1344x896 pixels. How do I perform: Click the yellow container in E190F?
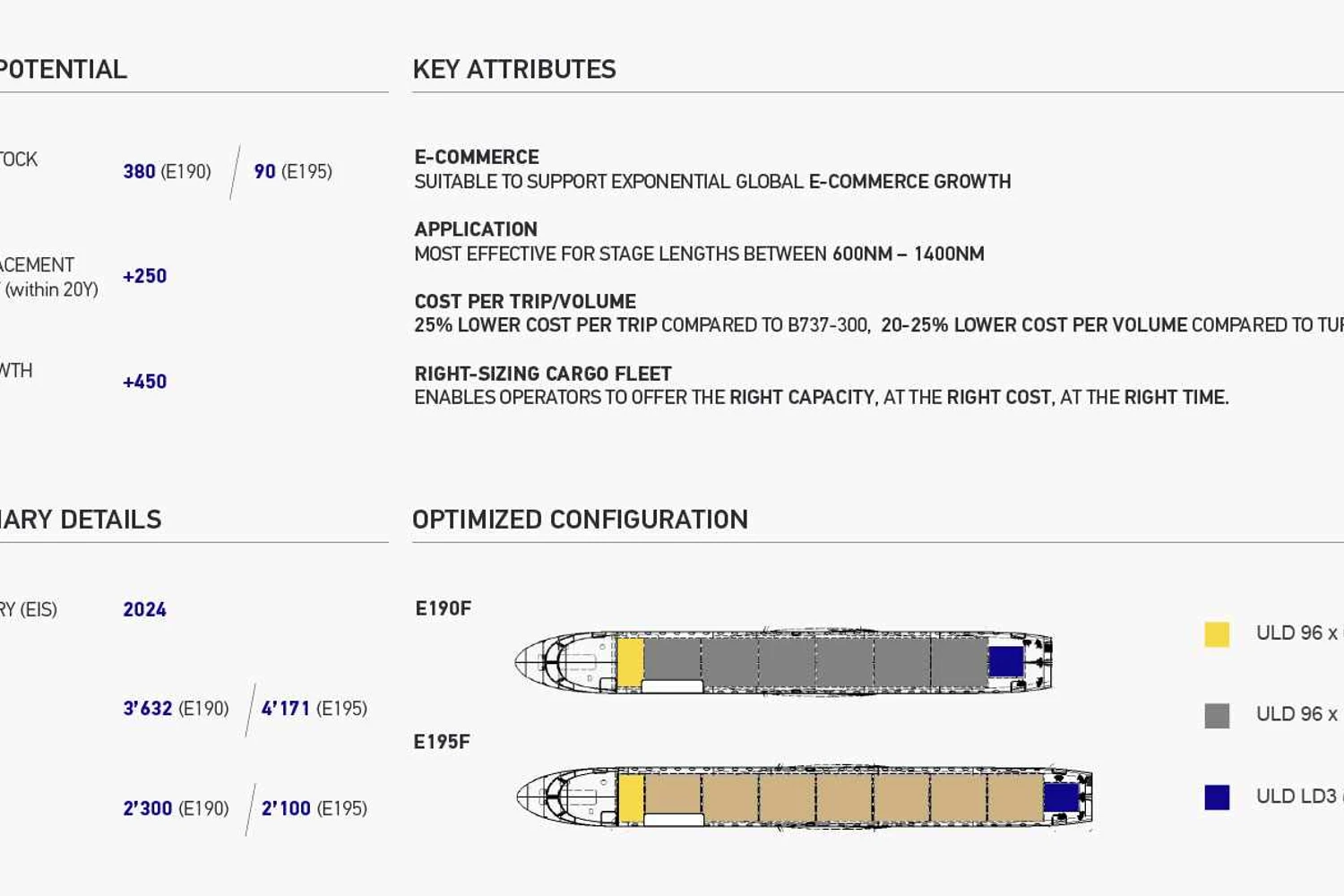point(631,662)
